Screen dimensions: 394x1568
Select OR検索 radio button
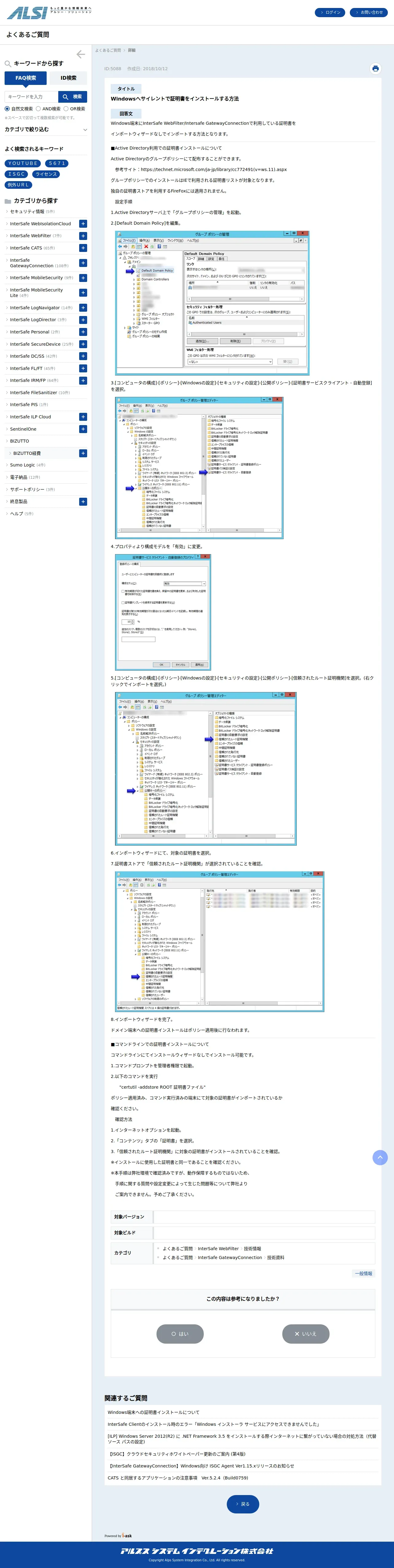coord(66,109)
